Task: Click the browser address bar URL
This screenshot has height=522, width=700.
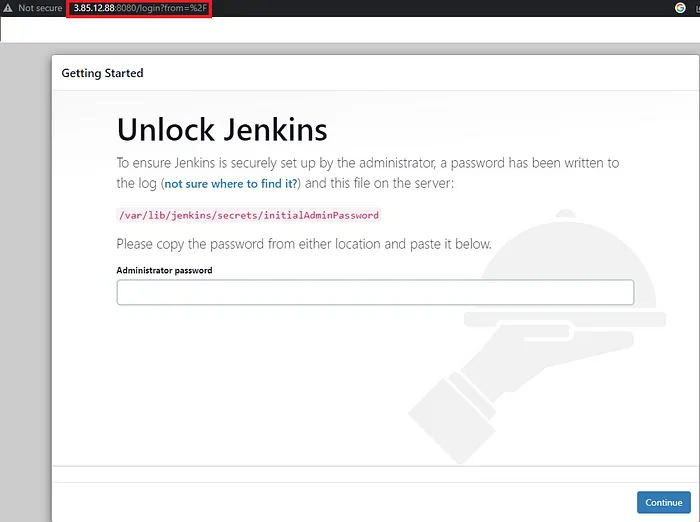Action: pos(140,8)
